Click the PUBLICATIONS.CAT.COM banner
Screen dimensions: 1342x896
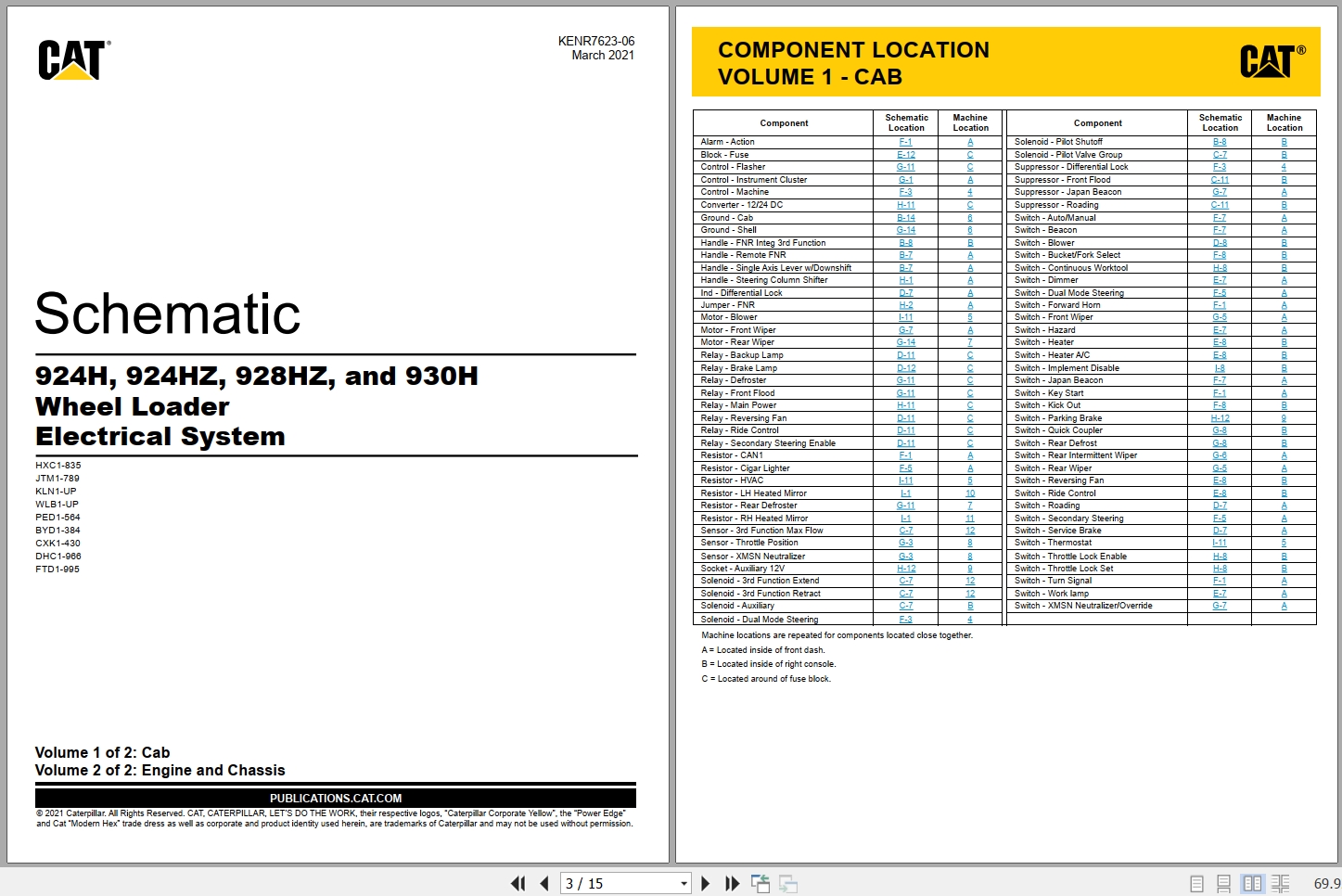pyautogui.click(x=336, y=798)
